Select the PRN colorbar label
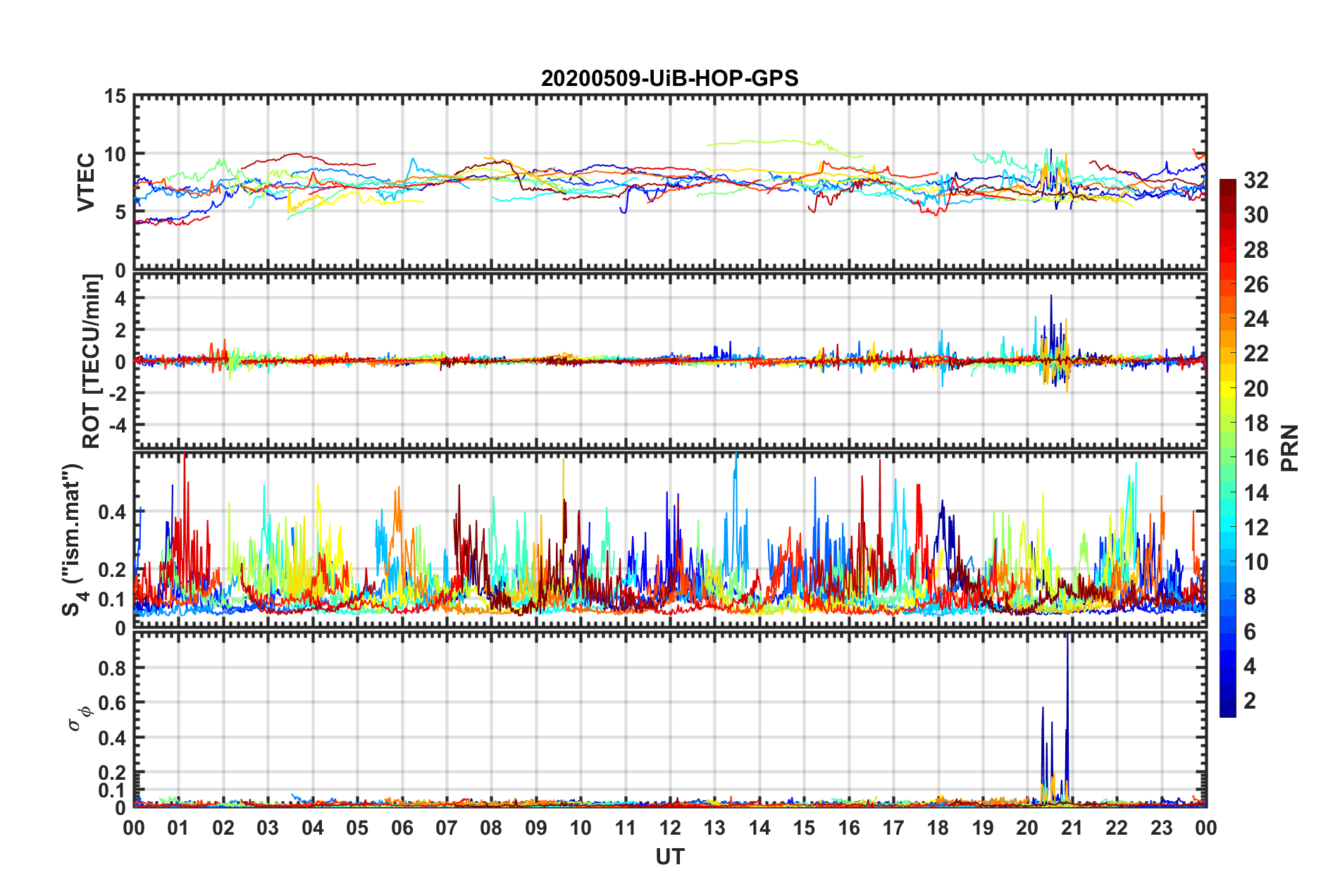 tap(1289, 448)
